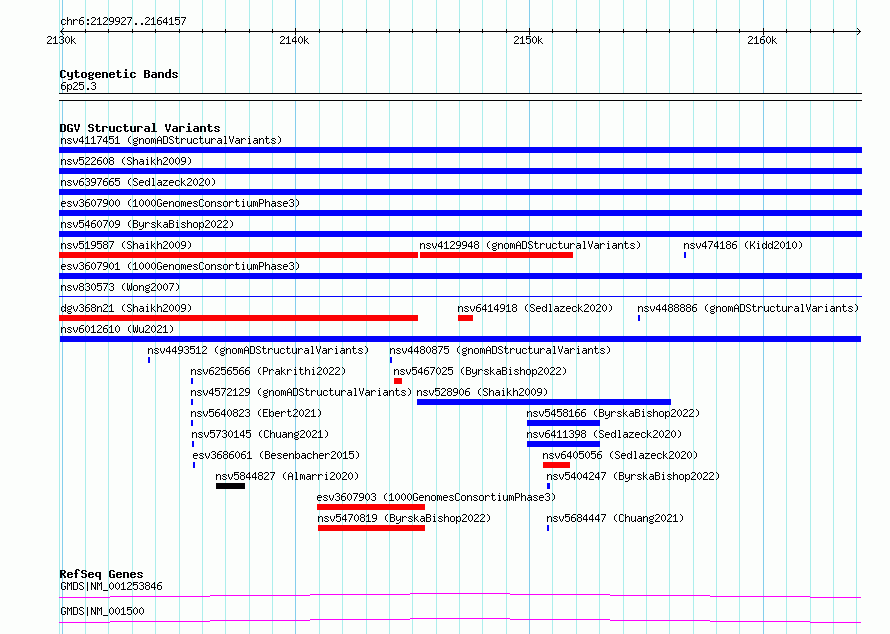Viewport: 890px width, 634px height.
Task: Click the thin blue line under nsv830573
Action: pyautogui.click(x=460, y=296)
